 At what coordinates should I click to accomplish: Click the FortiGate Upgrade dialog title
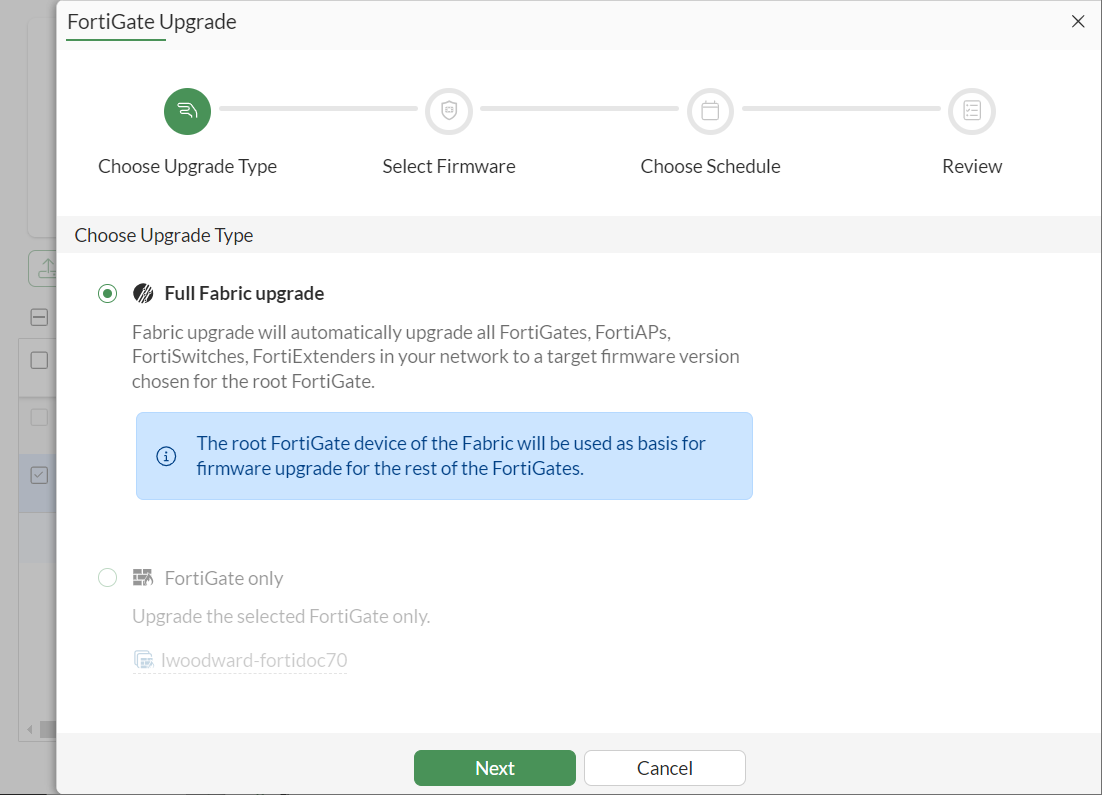[150, 21]
